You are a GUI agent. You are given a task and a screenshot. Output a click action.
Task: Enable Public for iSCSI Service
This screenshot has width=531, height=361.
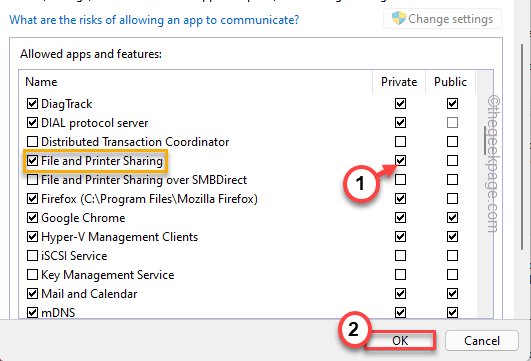point(452,255)
